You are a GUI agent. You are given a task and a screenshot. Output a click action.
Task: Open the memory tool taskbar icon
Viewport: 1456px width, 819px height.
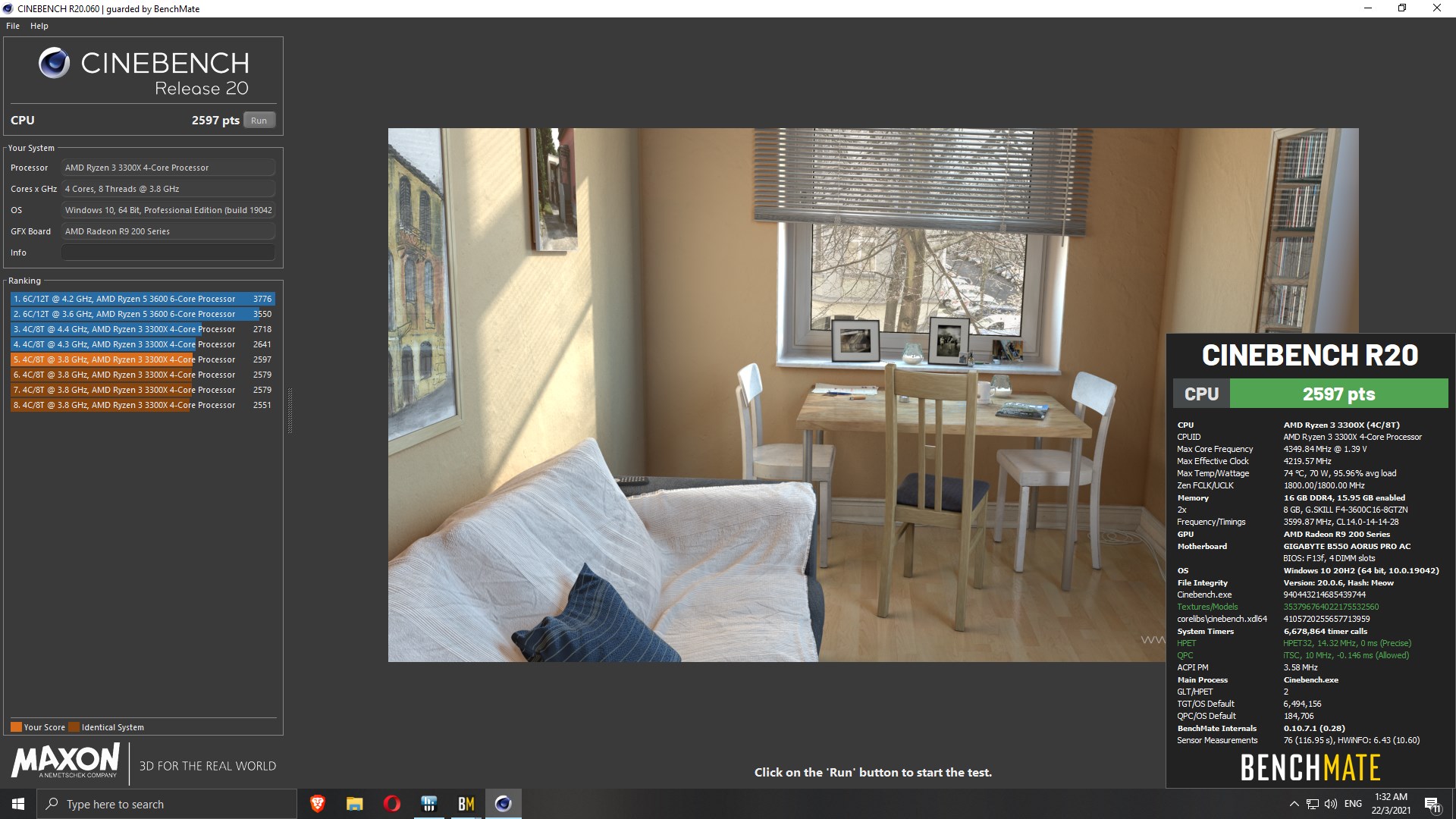pos(428,804)
